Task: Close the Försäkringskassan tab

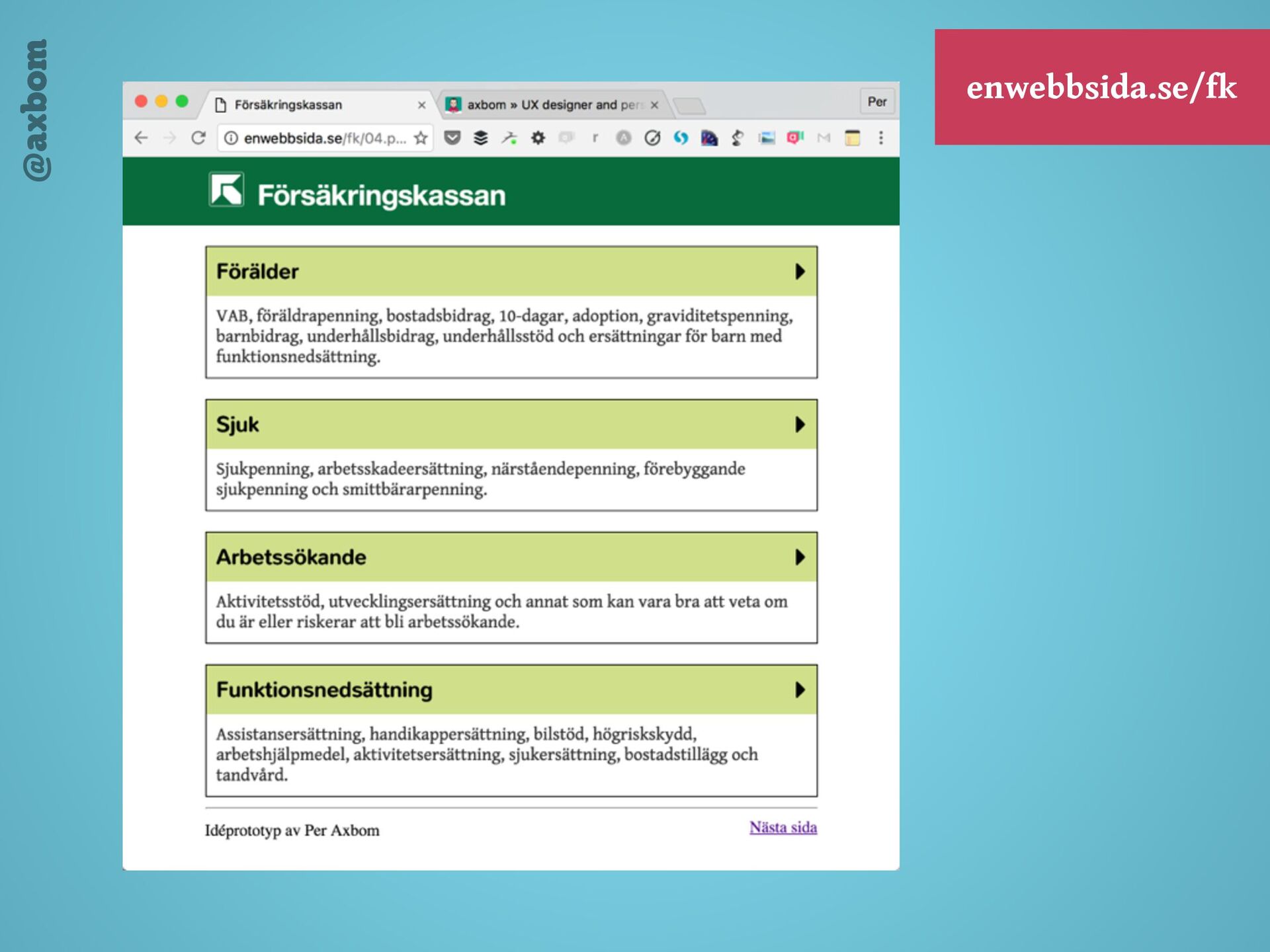Action: coord(421,105)
